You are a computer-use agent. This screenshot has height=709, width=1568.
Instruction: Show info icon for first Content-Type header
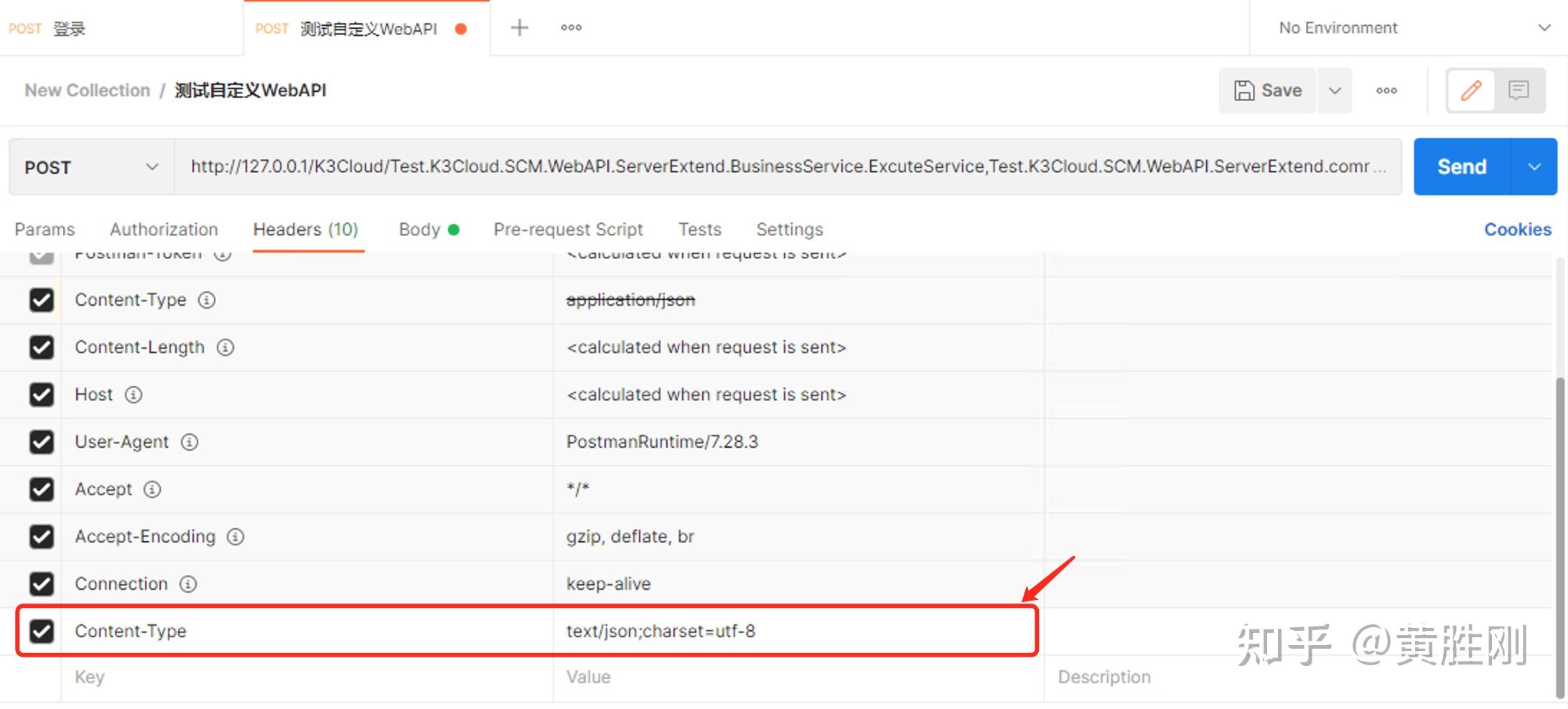click(x=207, y=300)
